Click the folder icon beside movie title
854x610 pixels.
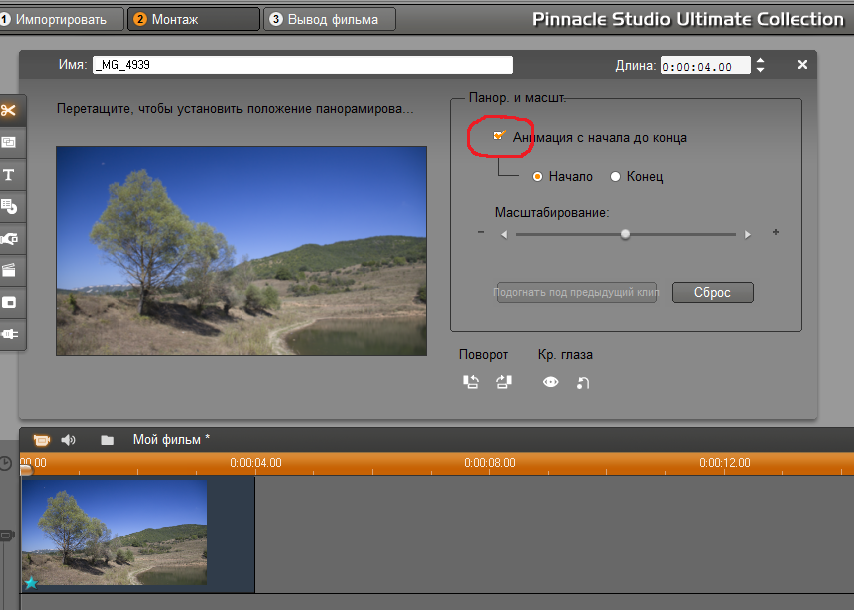coord(107,440)
